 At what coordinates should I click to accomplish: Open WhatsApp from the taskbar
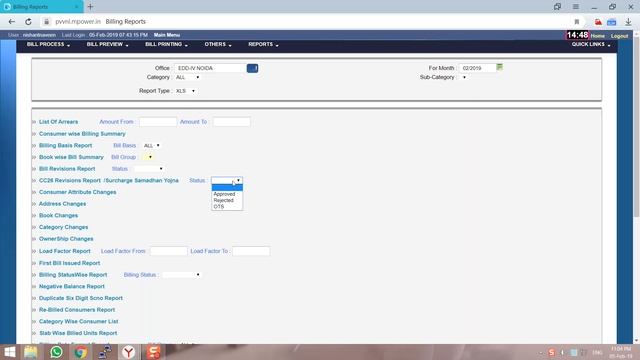point(56,352)
